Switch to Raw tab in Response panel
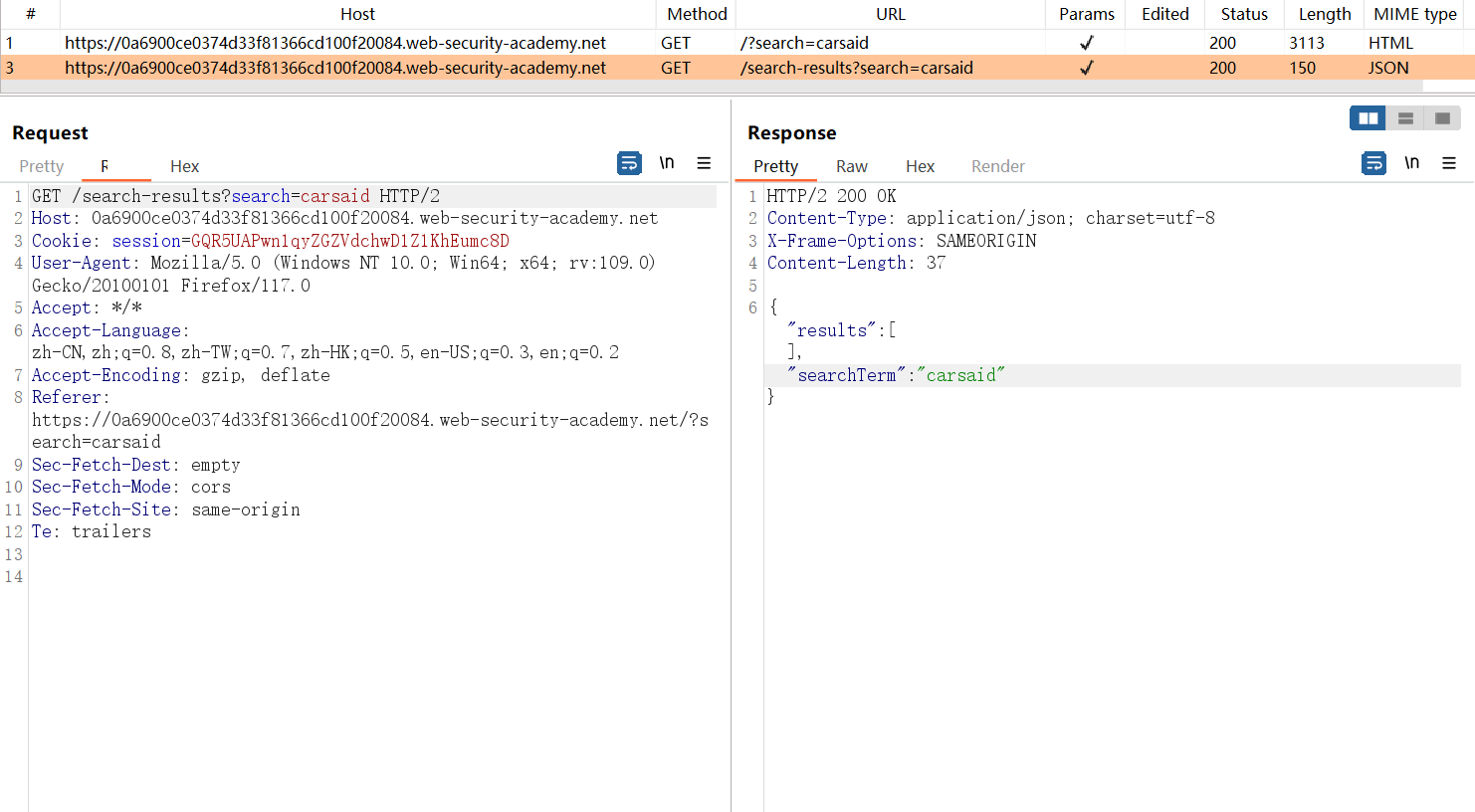This screenshot has height=812, width=1475. pyautogui.click(x=851, y=166)
